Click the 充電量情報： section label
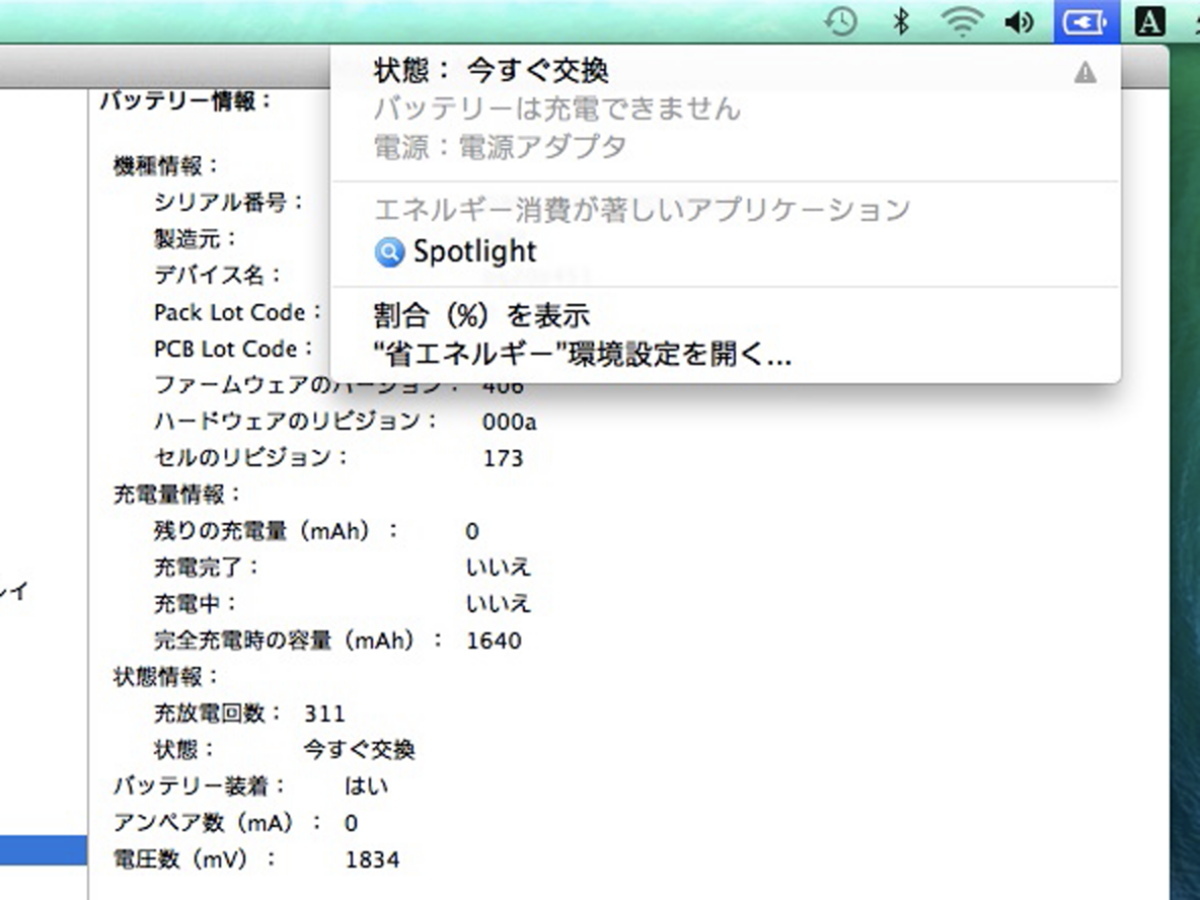The image size is (1200, 900). pos(177,494)
